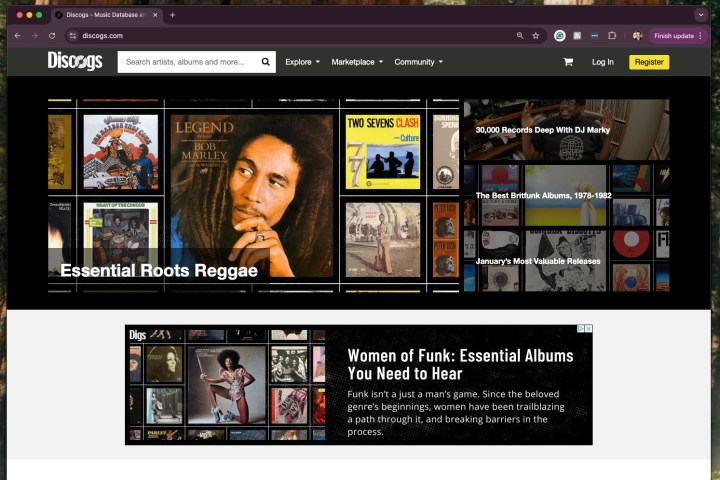Image resolution: width=720 pixels, height=480 pixels.
Task: Click the browser forward arrow
Action: click(34, 35)
